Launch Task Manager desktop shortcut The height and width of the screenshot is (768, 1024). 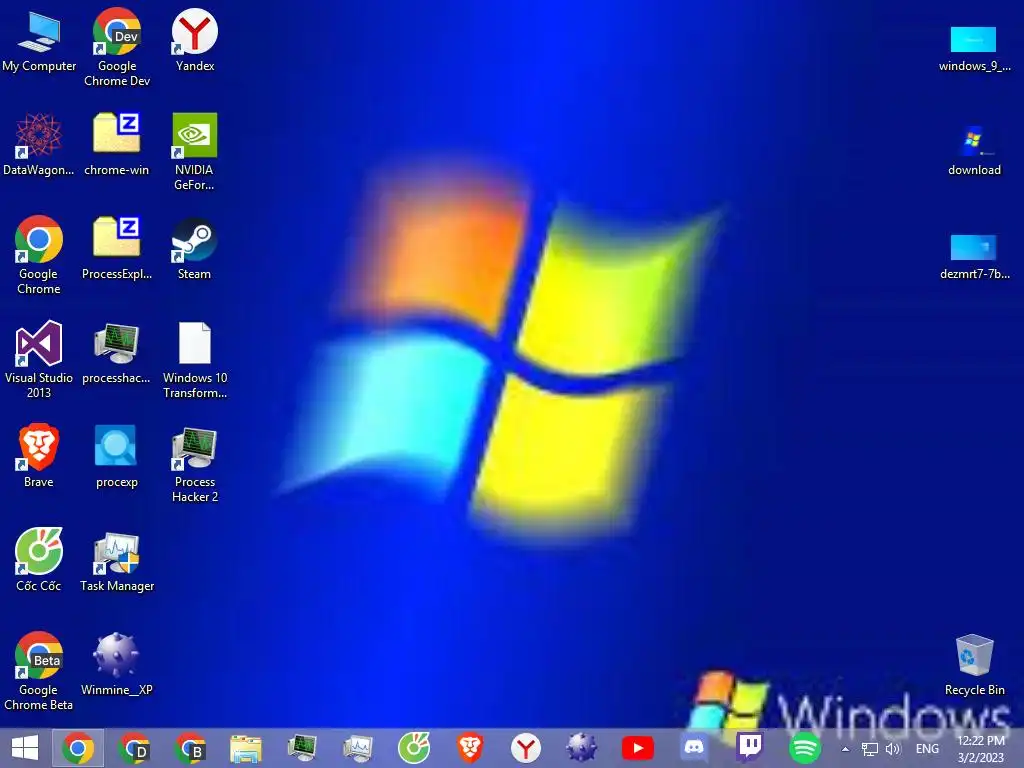click(x=117, y=562)
